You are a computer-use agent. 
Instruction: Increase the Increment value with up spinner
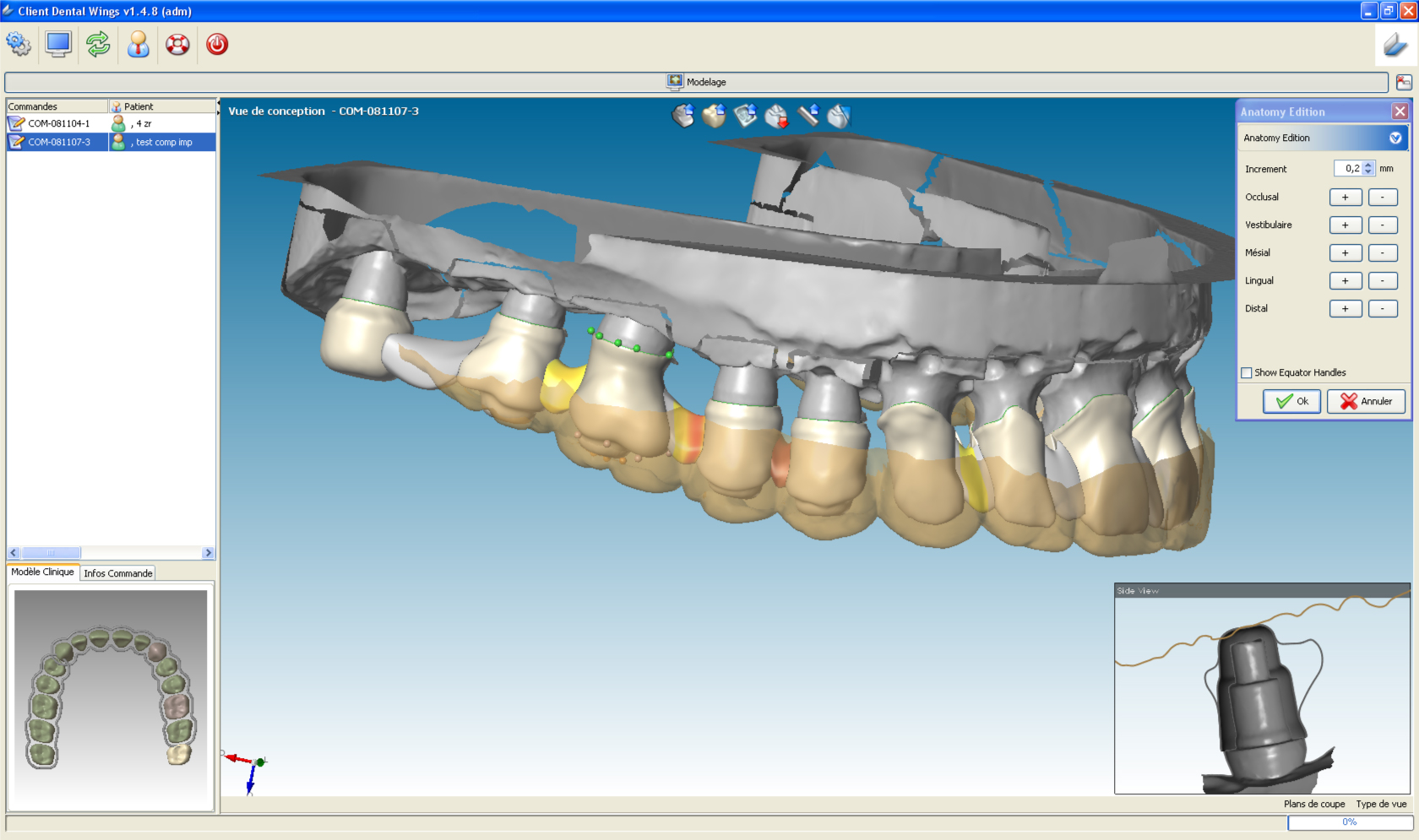click(1368, 165)
